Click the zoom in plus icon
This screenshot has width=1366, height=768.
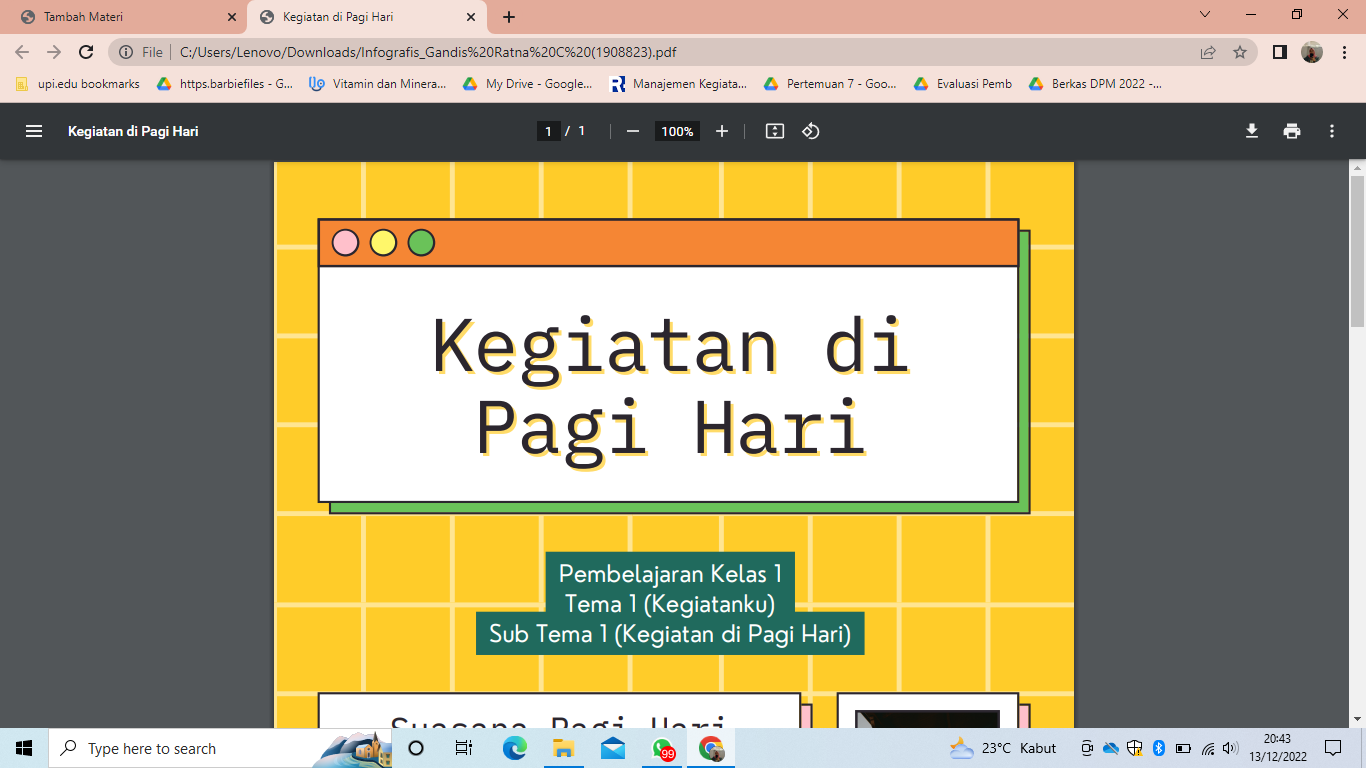(722, 131)
